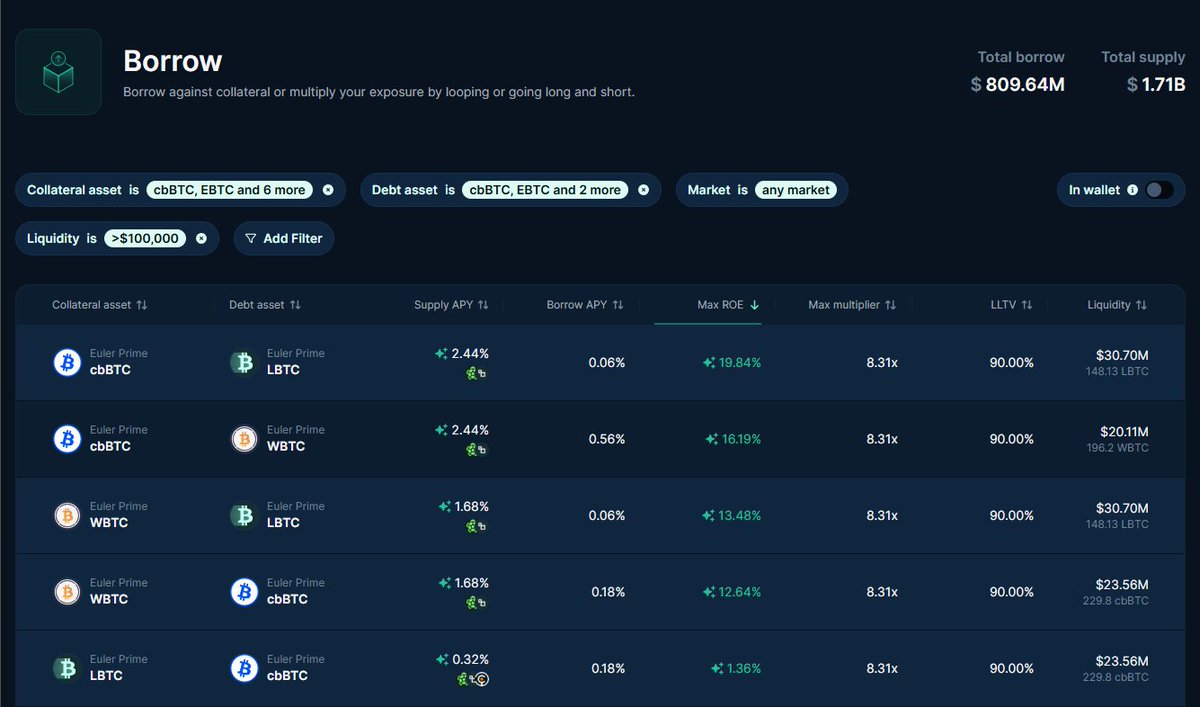Sort by Liquidity column
This screenshot has width=1200, height=707.
tap(1117, 304)
